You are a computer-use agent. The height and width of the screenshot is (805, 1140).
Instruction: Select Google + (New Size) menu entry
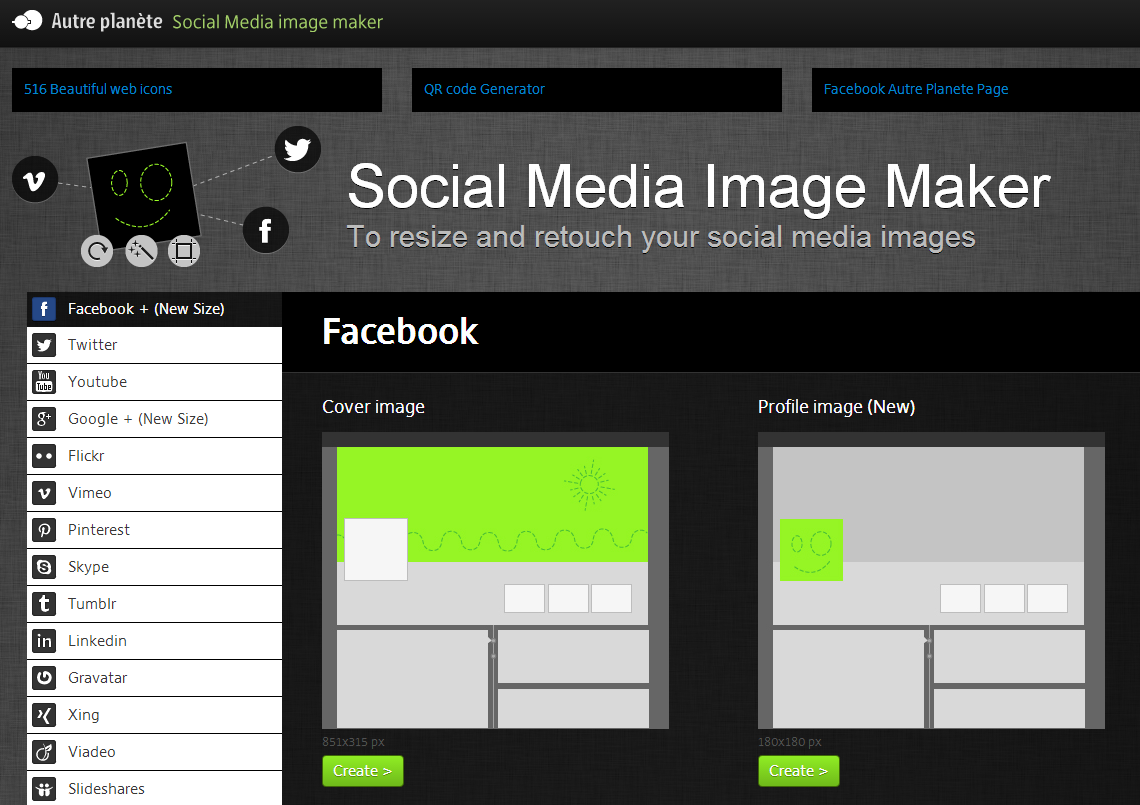(x=154, y=419)
